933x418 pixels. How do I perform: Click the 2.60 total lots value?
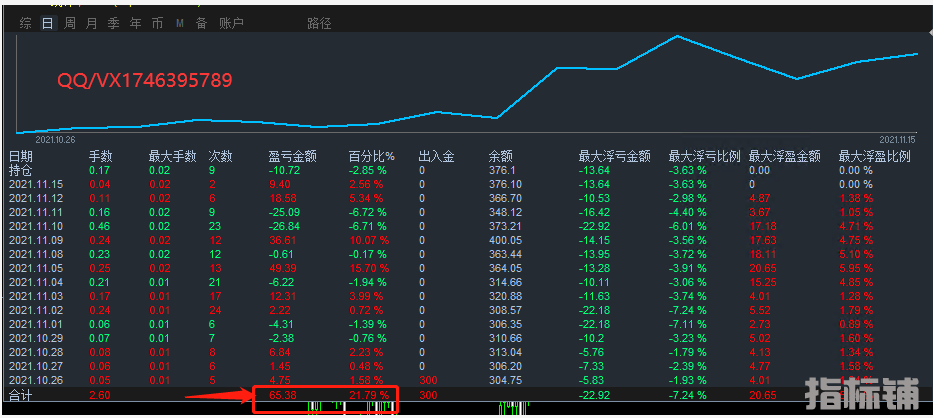pyautogui.click(x=99, y=394)
